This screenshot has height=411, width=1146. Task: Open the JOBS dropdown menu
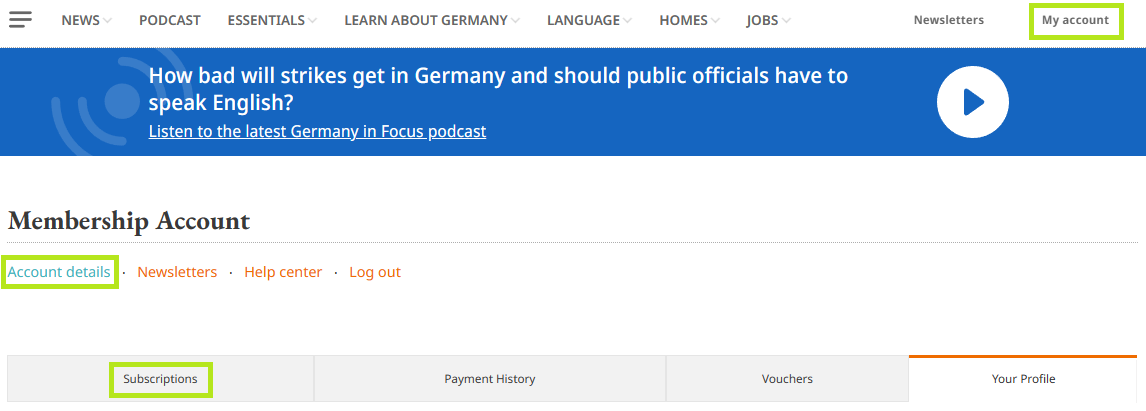coord(768,20)
